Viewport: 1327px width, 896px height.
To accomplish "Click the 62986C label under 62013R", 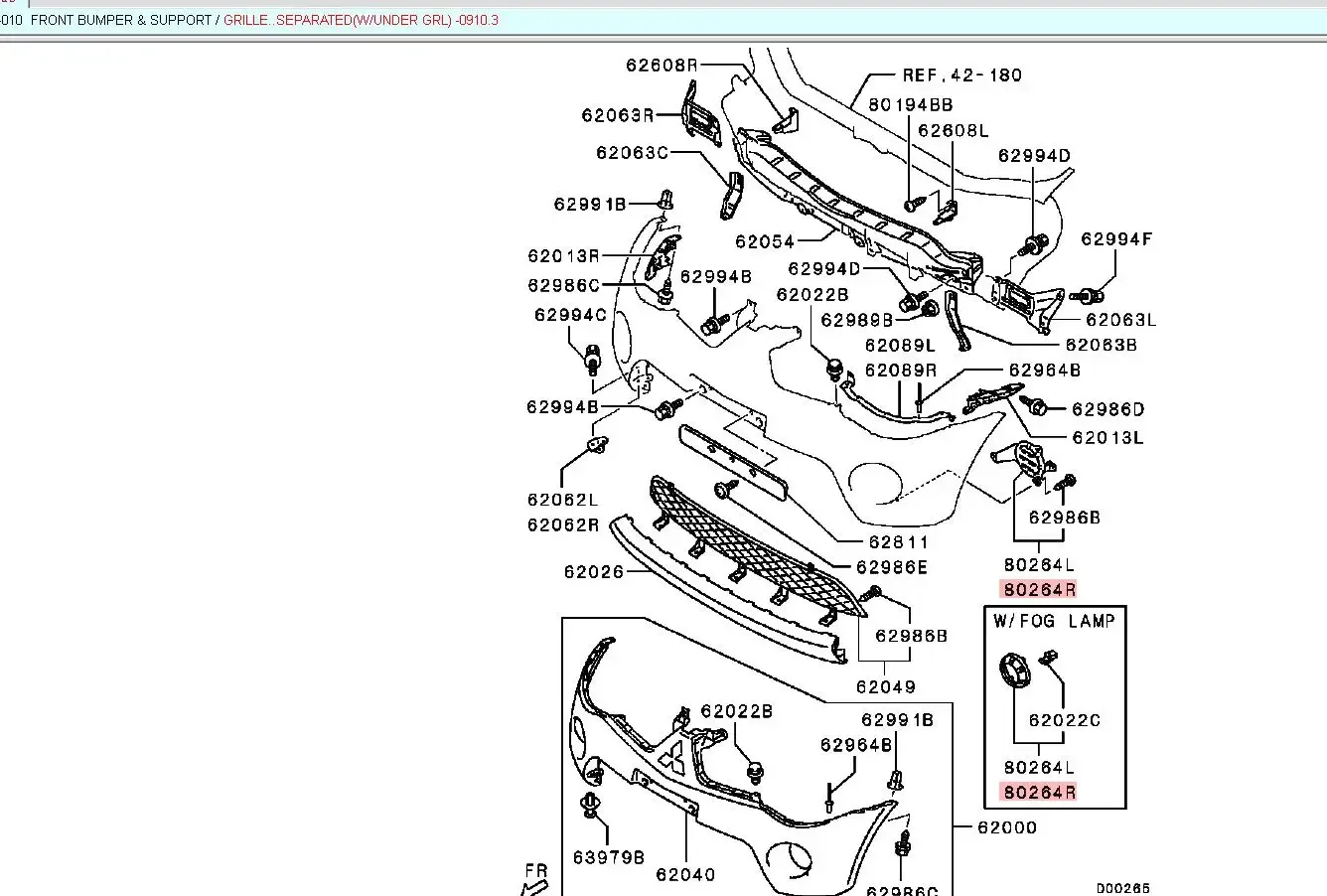I will pyautogui.click(x=564, y=285).
